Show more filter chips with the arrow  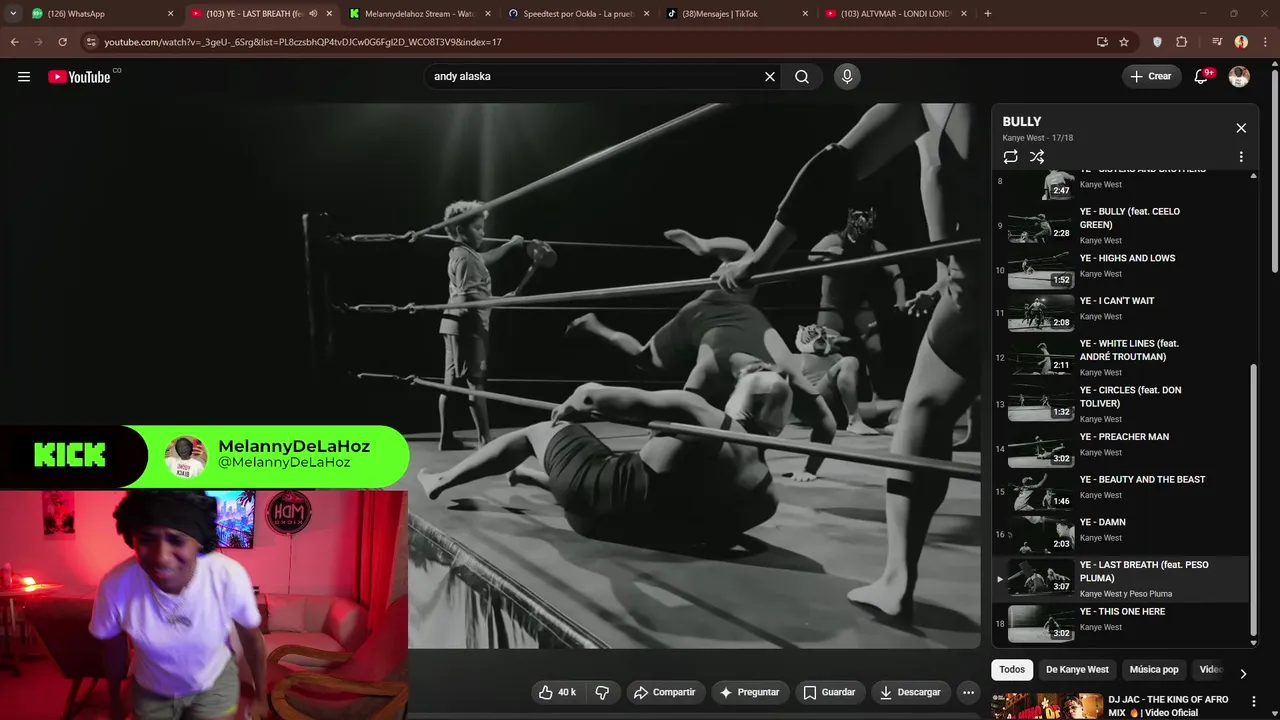tap(1243, 673)
